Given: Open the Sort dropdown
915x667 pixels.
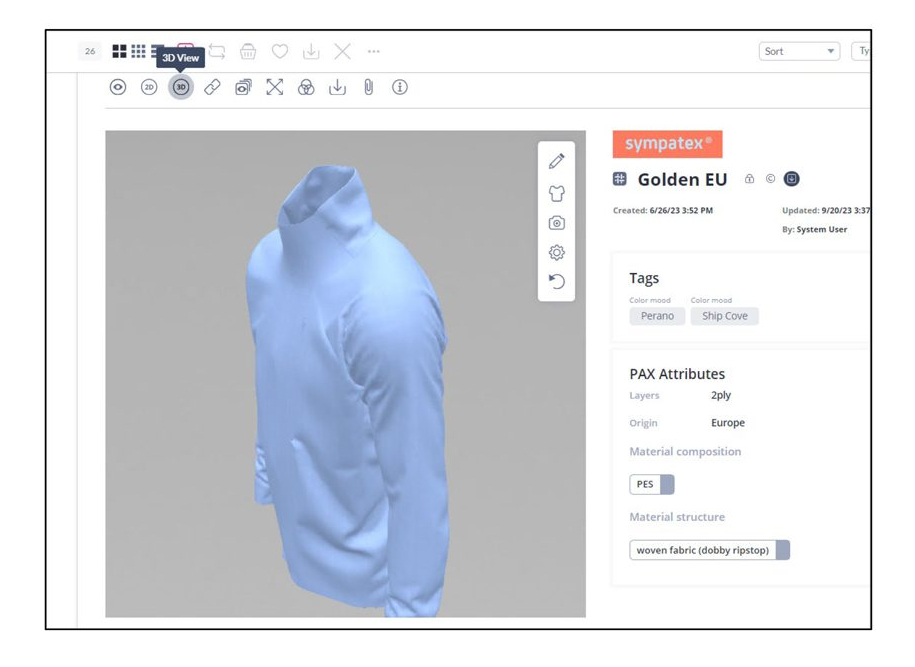Looking at the screenshot, I should [799, 51].
